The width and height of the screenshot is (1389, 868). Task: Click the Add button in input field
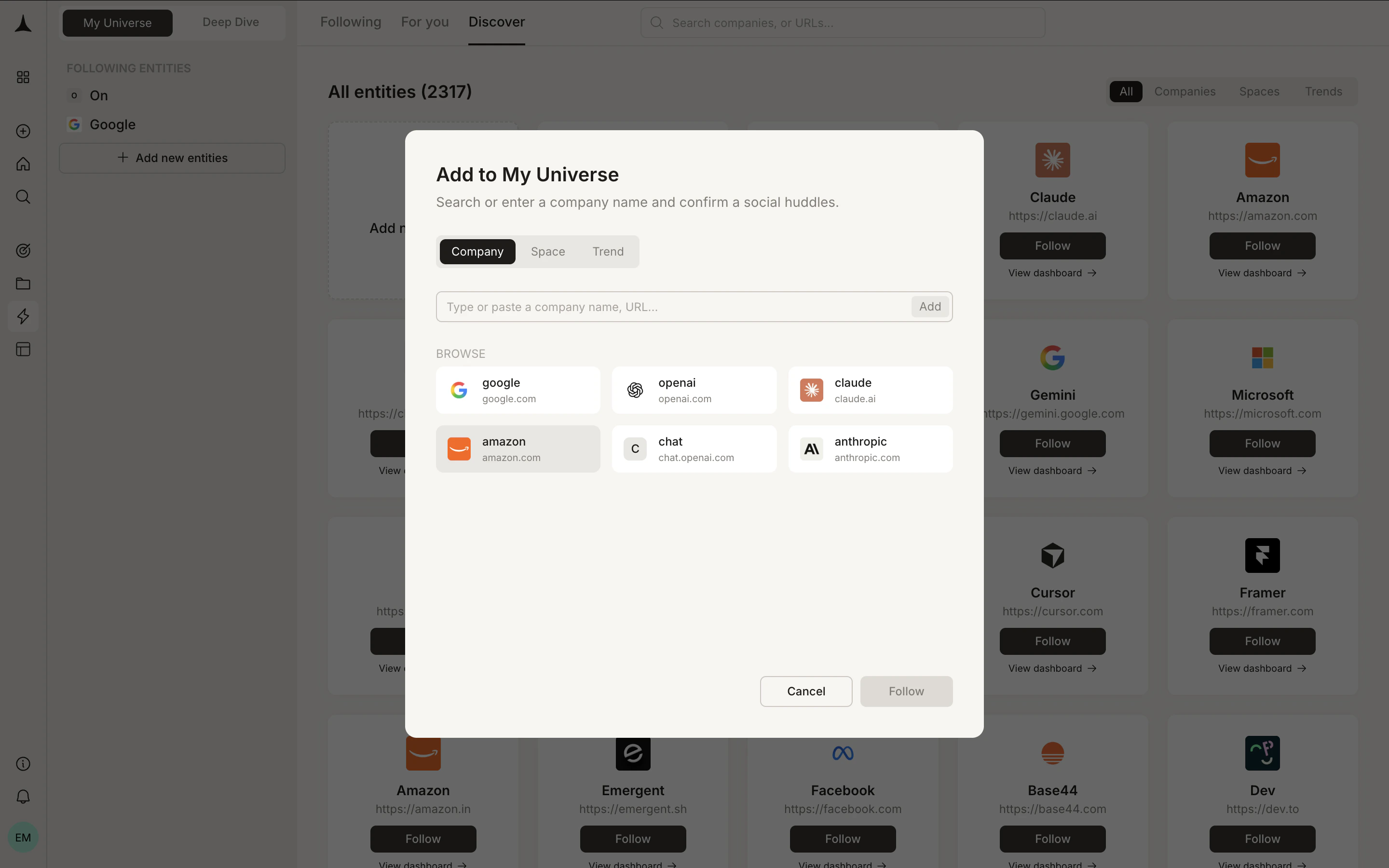coord(930,307)
